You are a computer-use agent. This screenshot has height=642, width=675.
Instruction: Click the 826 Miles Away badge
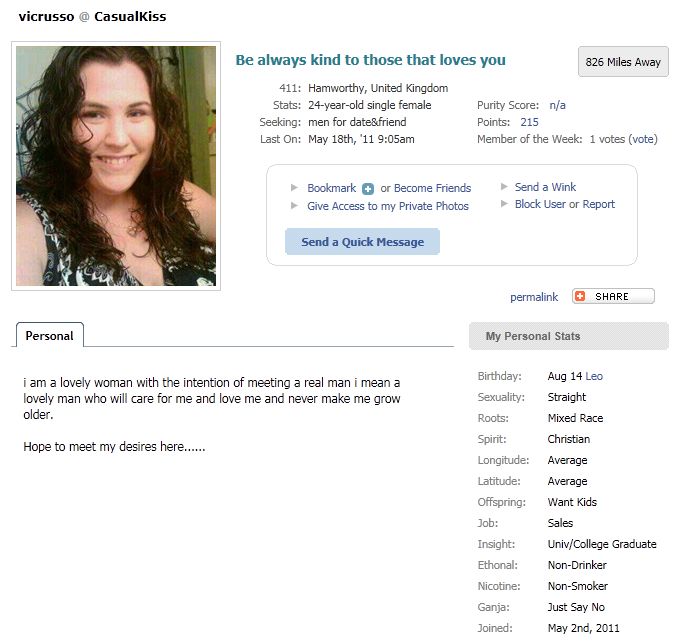coord(623,62)
